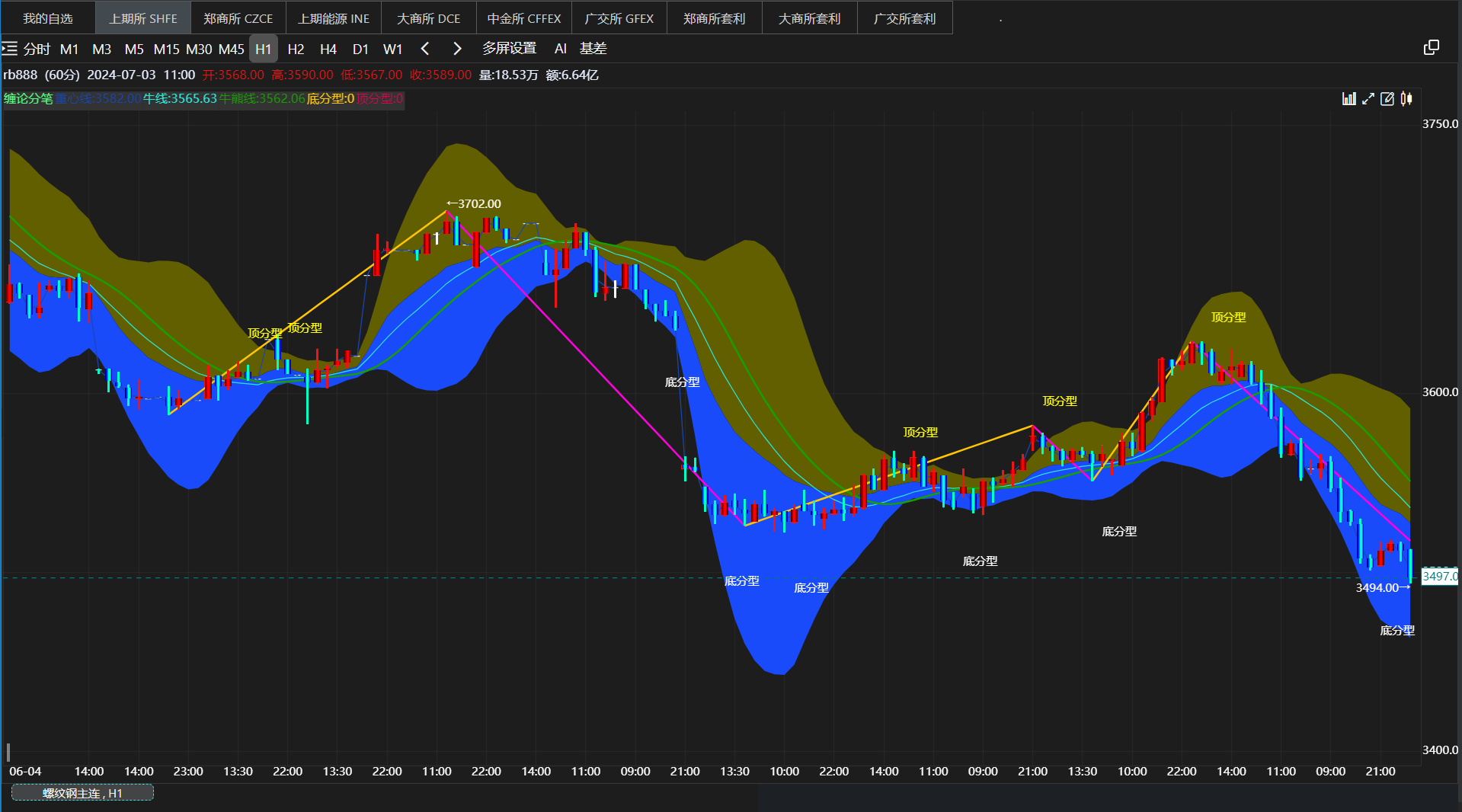1462x812 pixels.
Task: Select 上期所 SHFE exchange tab
Action: (143, 18)
